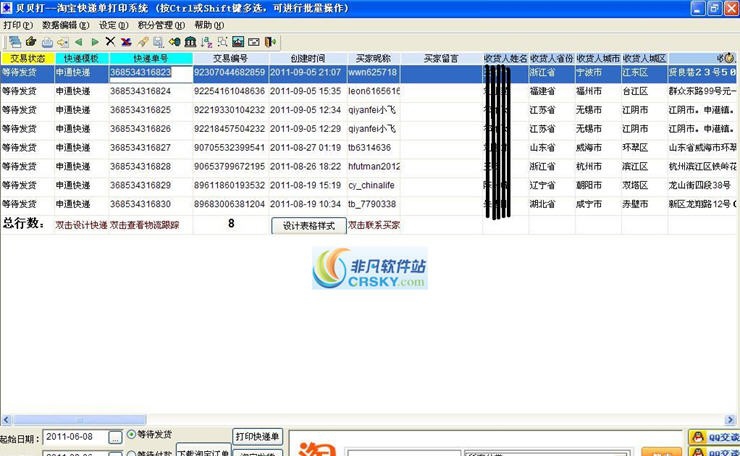
Task: Click the open folder toolbar icon
Action: coord(31,42)
